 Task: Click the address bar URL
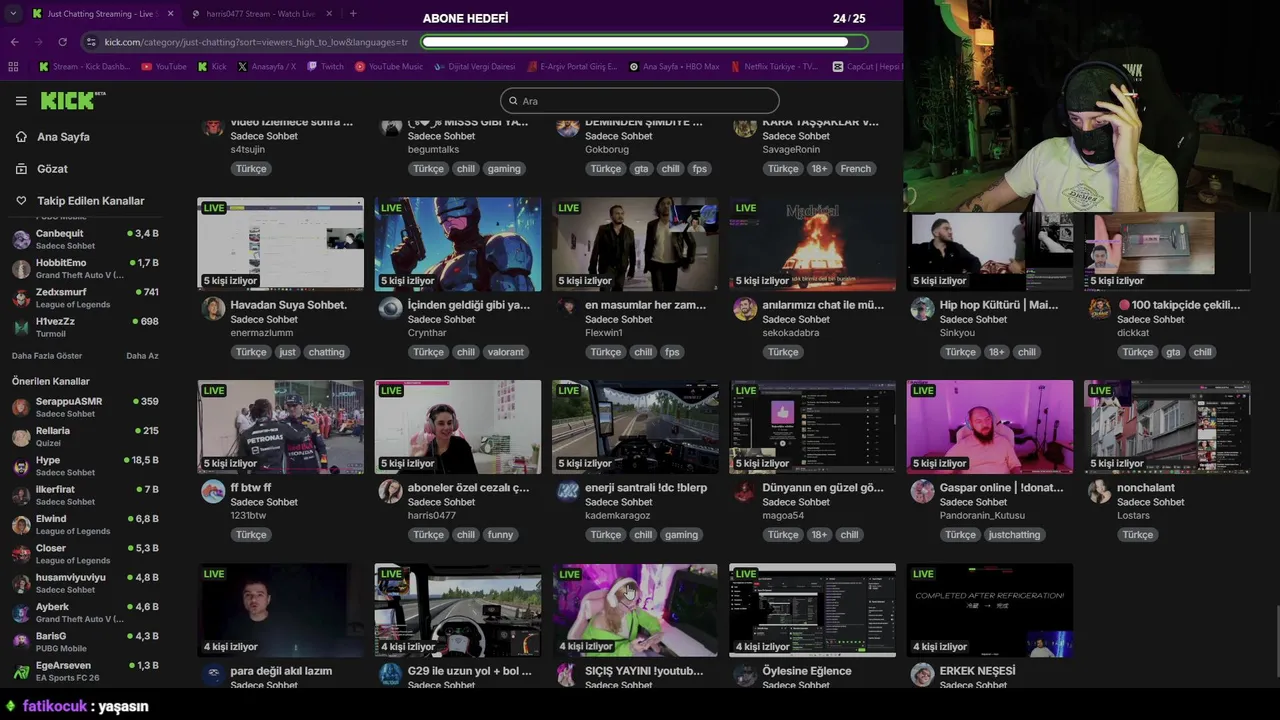(256, 42)
